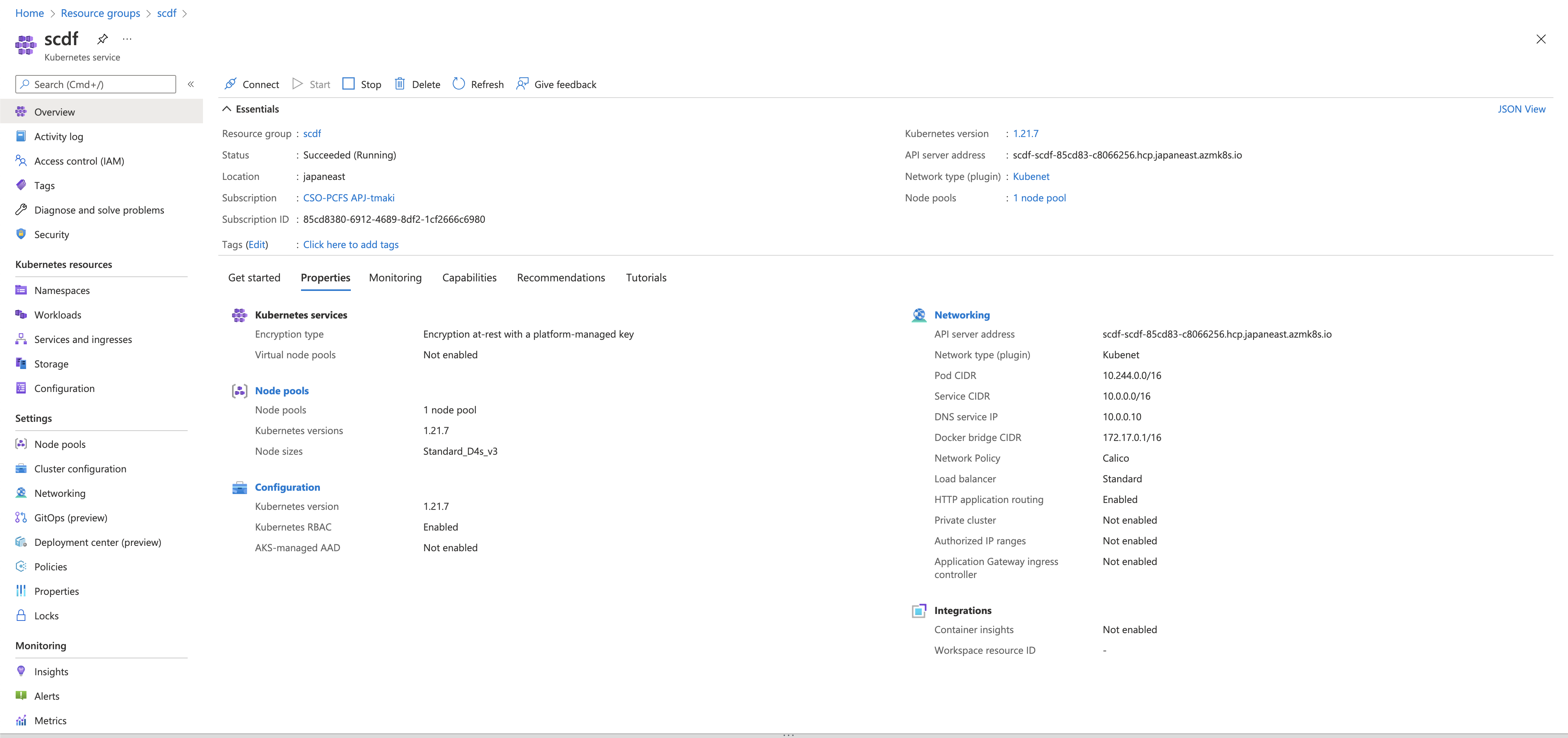Image resolution: width=1568 pixels, height=738 pixels.
Task: Open the Tags sidebar icon
Action: pos(21,185)
